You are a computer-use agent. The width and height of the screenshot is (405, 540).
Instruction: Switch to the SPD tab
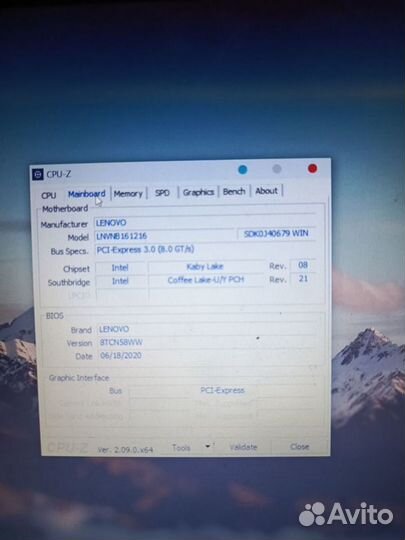click(162, 193)
